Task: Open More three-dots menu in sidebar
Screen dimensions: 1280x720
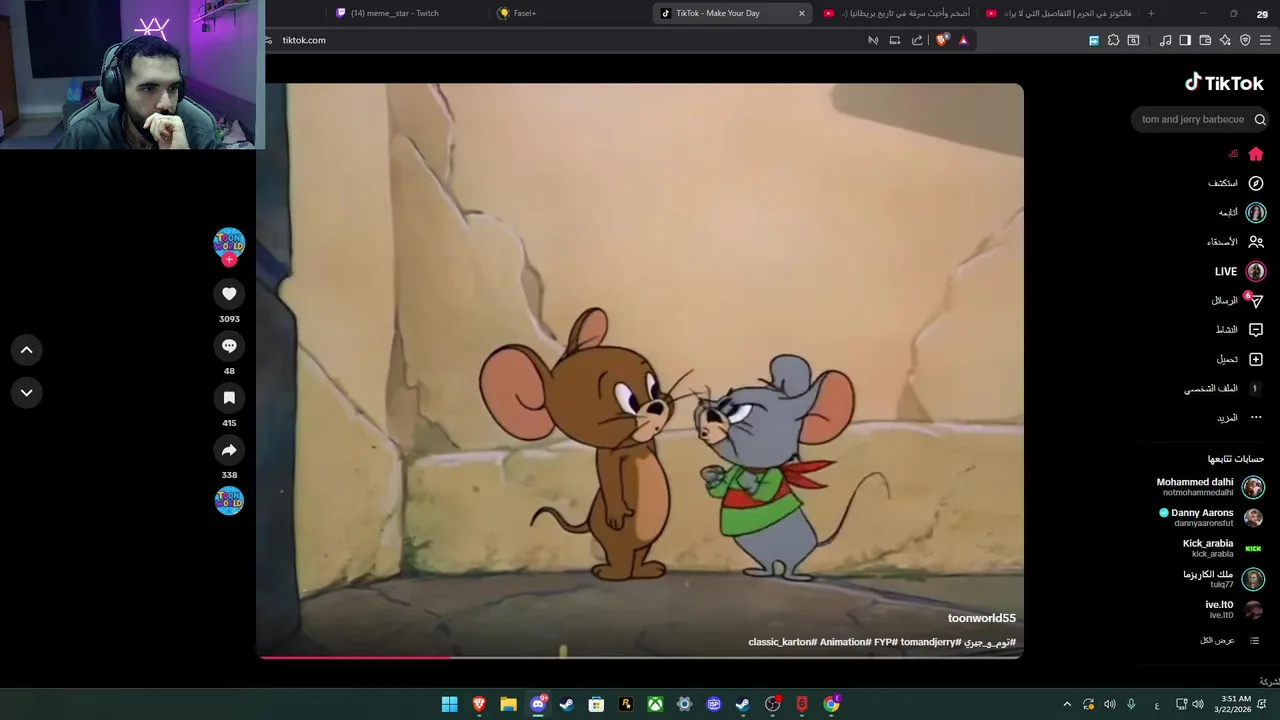Action: (1256, 418)
